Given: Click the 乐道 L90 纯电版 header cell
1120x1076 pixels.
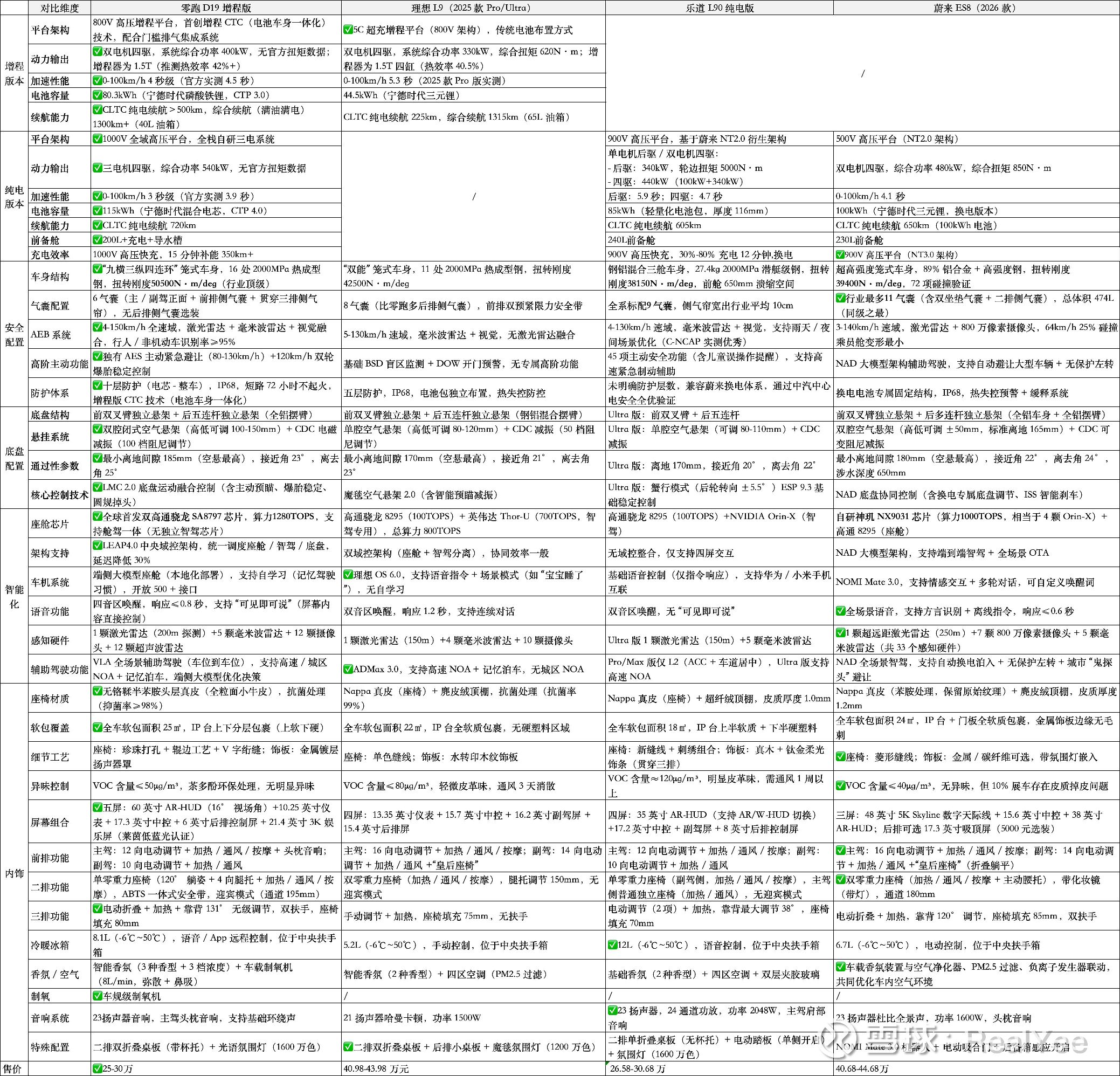Looking at the screenshot, I should click(x=719, y=8).
